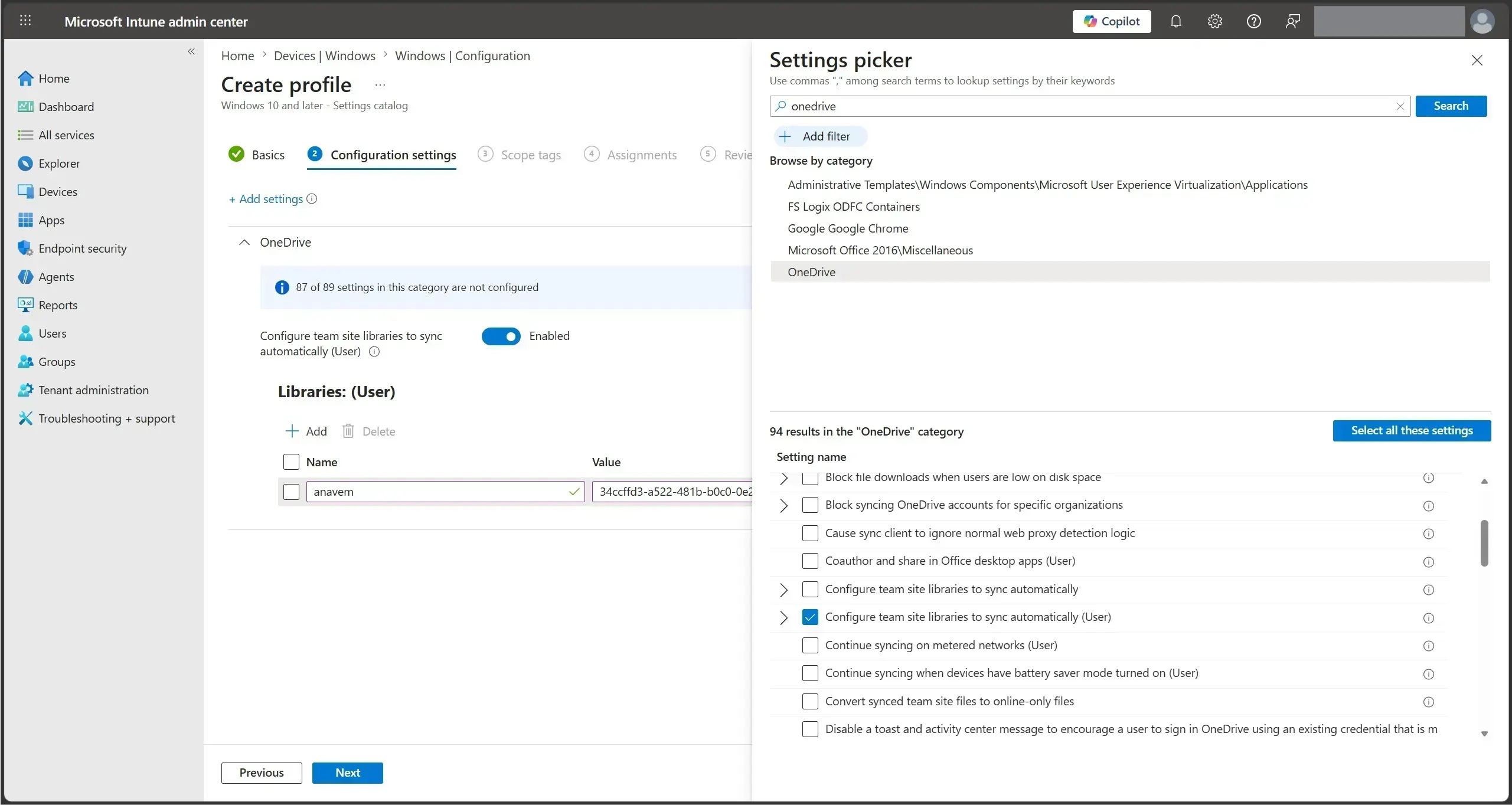Click the Search button in Settings picker
Screen dimensions: 1512x805
coord(1451,106)
